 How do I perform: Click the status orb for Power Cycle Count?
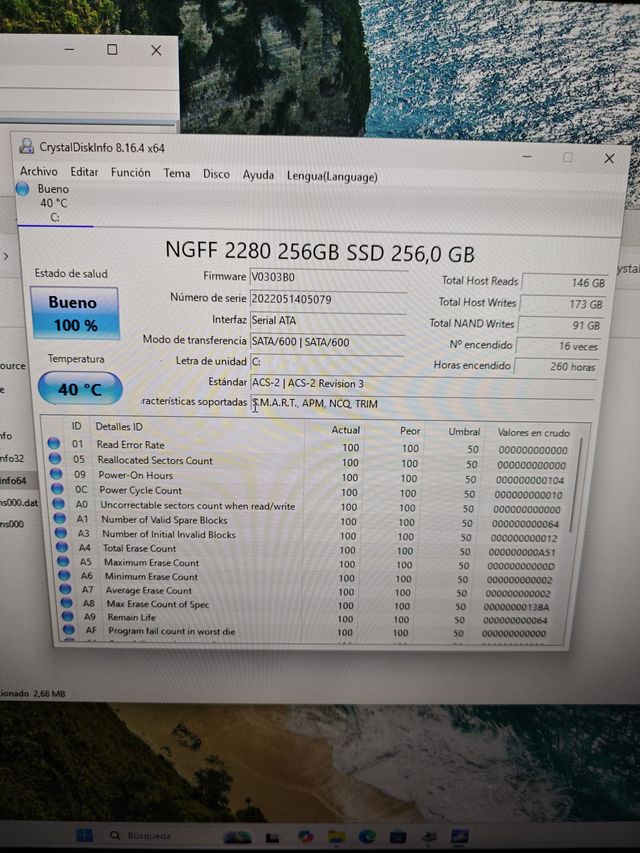(x=57, y=489)
